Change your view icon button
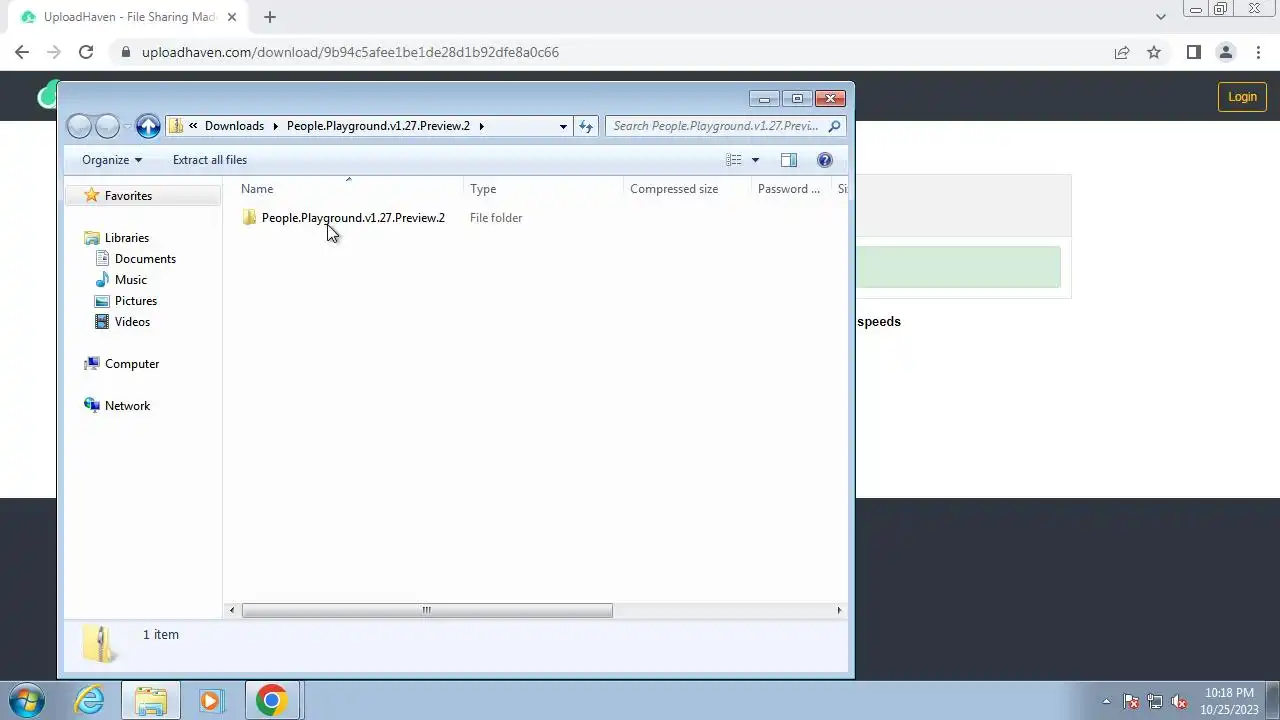This screenshot has width=1280, height=720. (734, 160)
